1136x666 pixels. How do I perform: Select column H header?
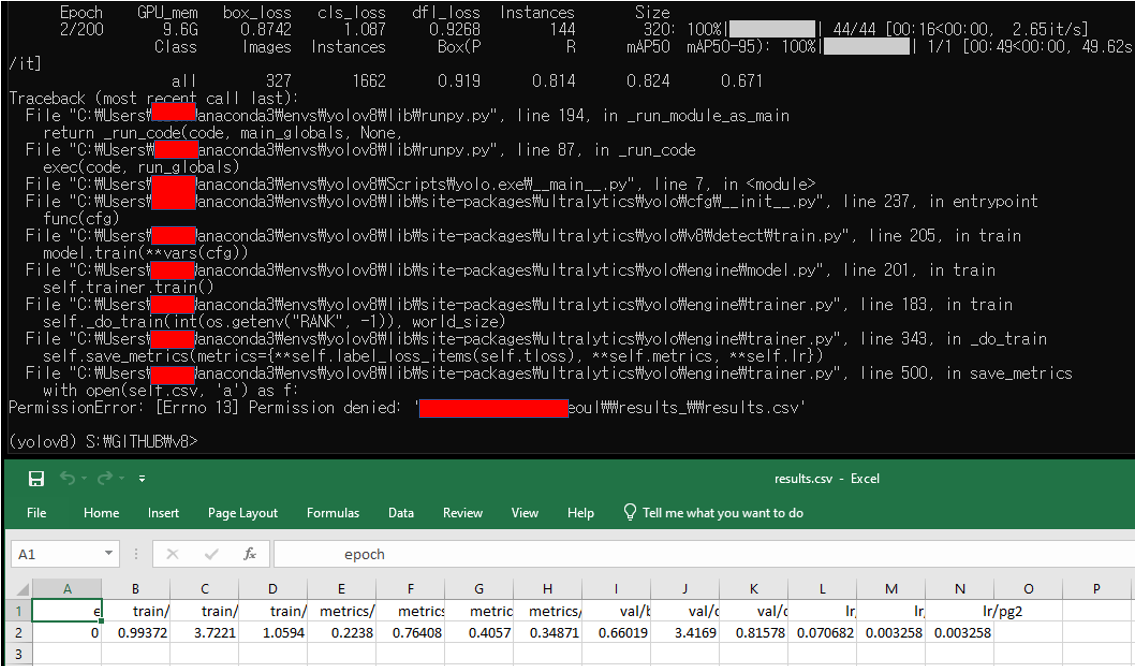[x=548, y=588]
